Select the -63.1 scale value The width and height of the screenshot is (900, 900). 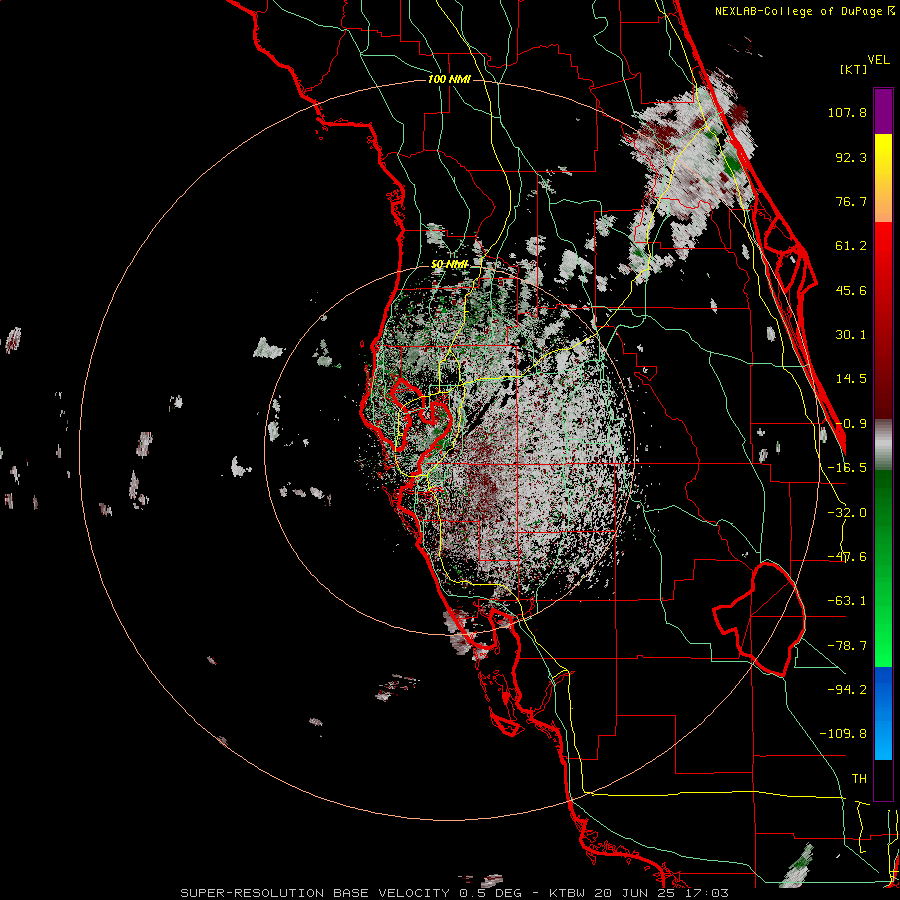[x=847, y=601]
